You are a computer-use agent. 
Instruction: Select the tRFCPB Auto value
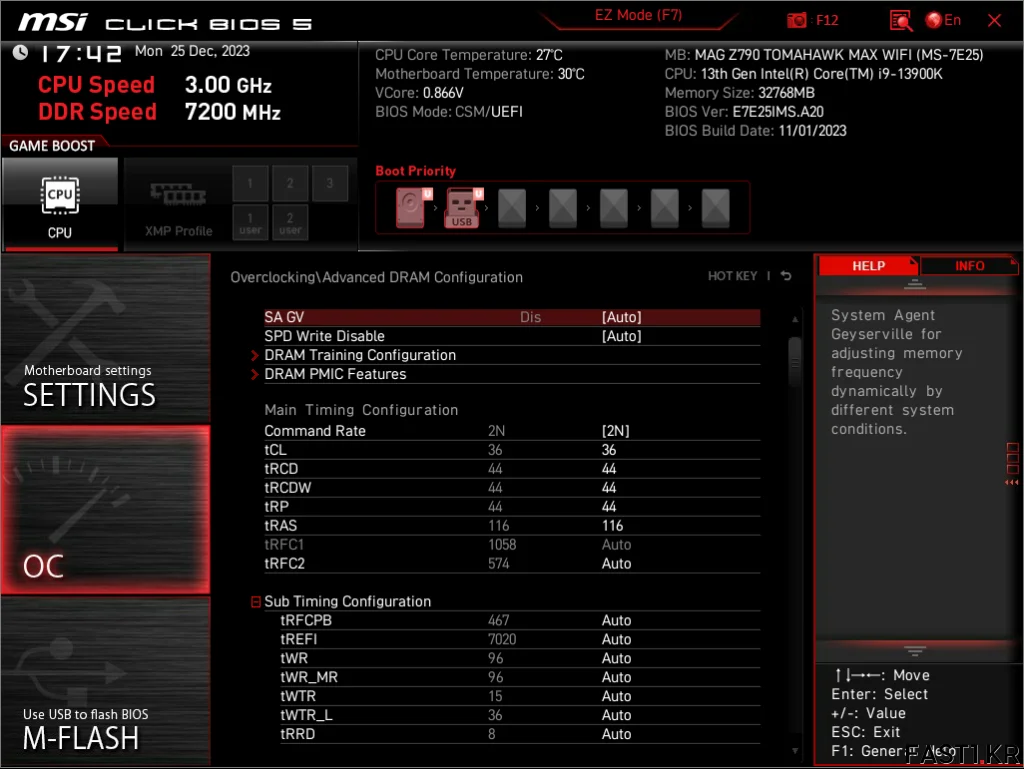[x=616, y=620]
